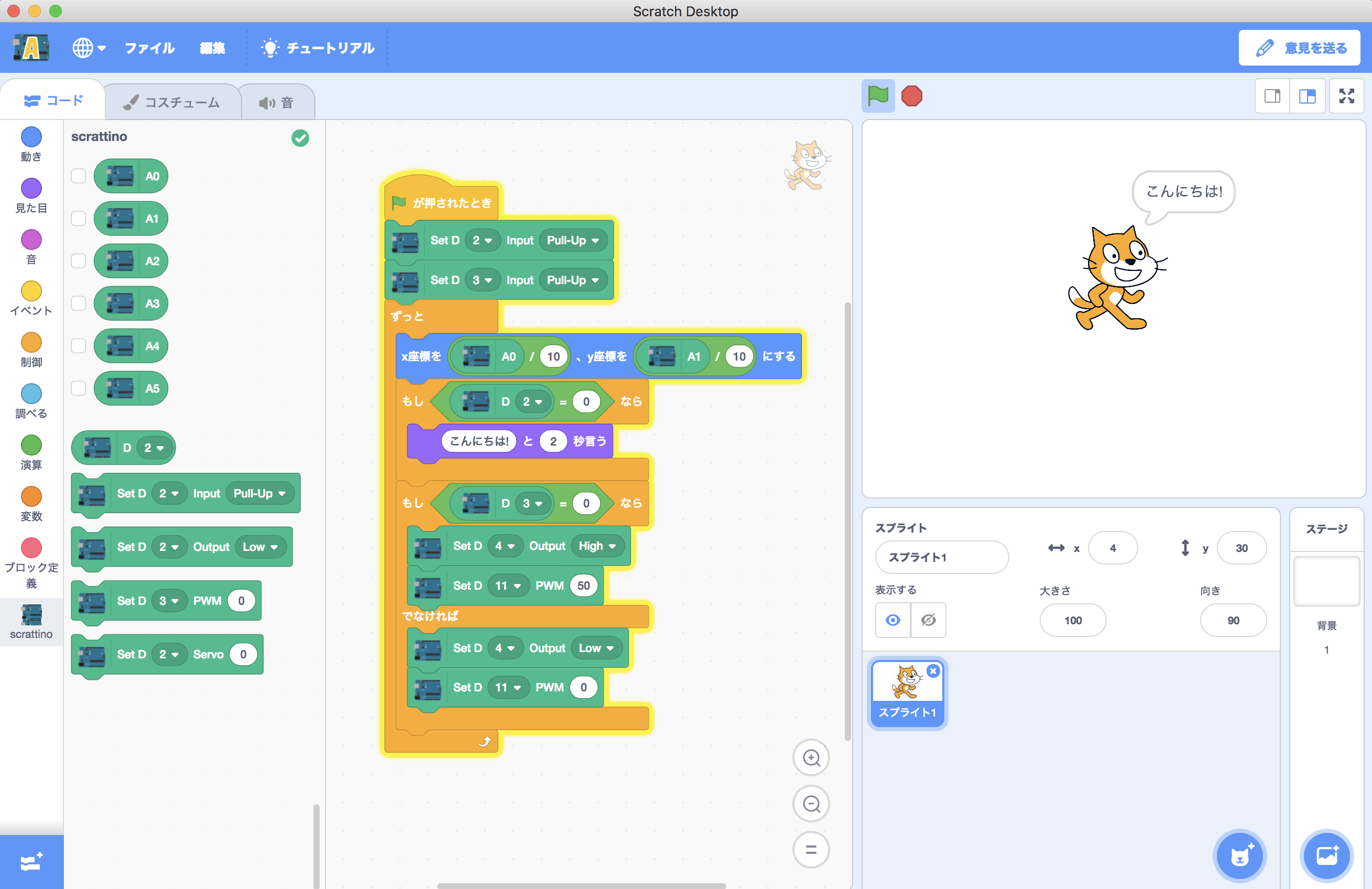Image resolution: width=1372 pixels, height=889 pixels.
Task: Click the choose a sprite cat button
Action: [1239, 855]
